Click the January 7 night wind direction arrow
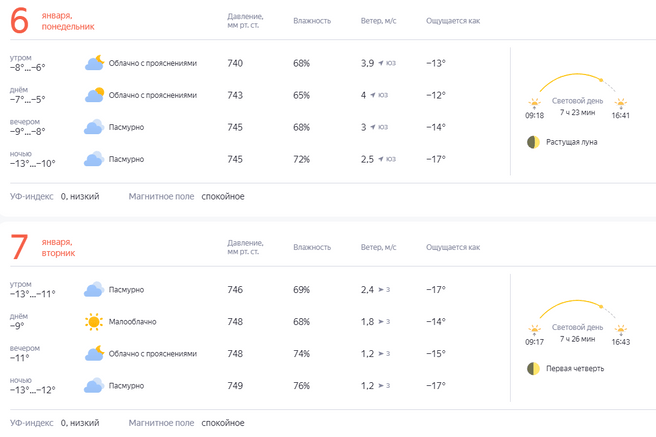The image size is (656, 437). [381, 386]
